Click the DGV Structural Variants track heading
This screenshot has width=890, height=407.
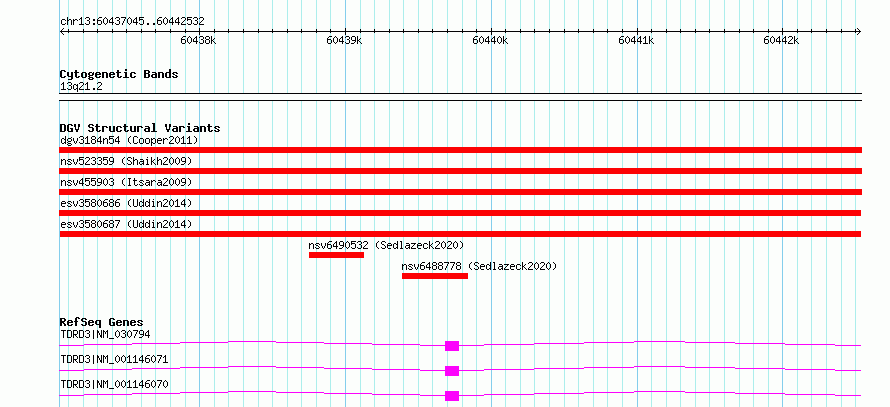140,128
